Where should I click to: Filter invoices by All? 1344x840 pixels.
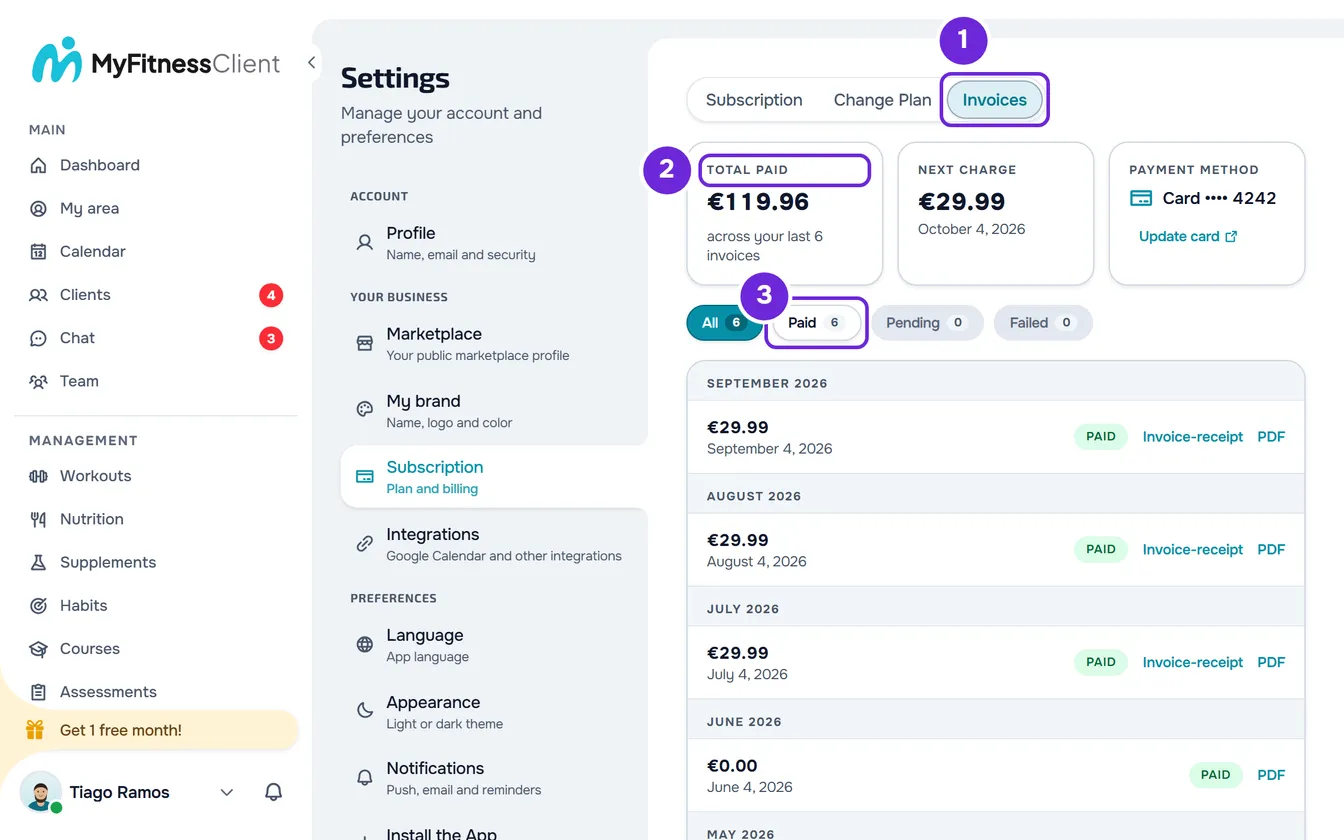point(724,323)
